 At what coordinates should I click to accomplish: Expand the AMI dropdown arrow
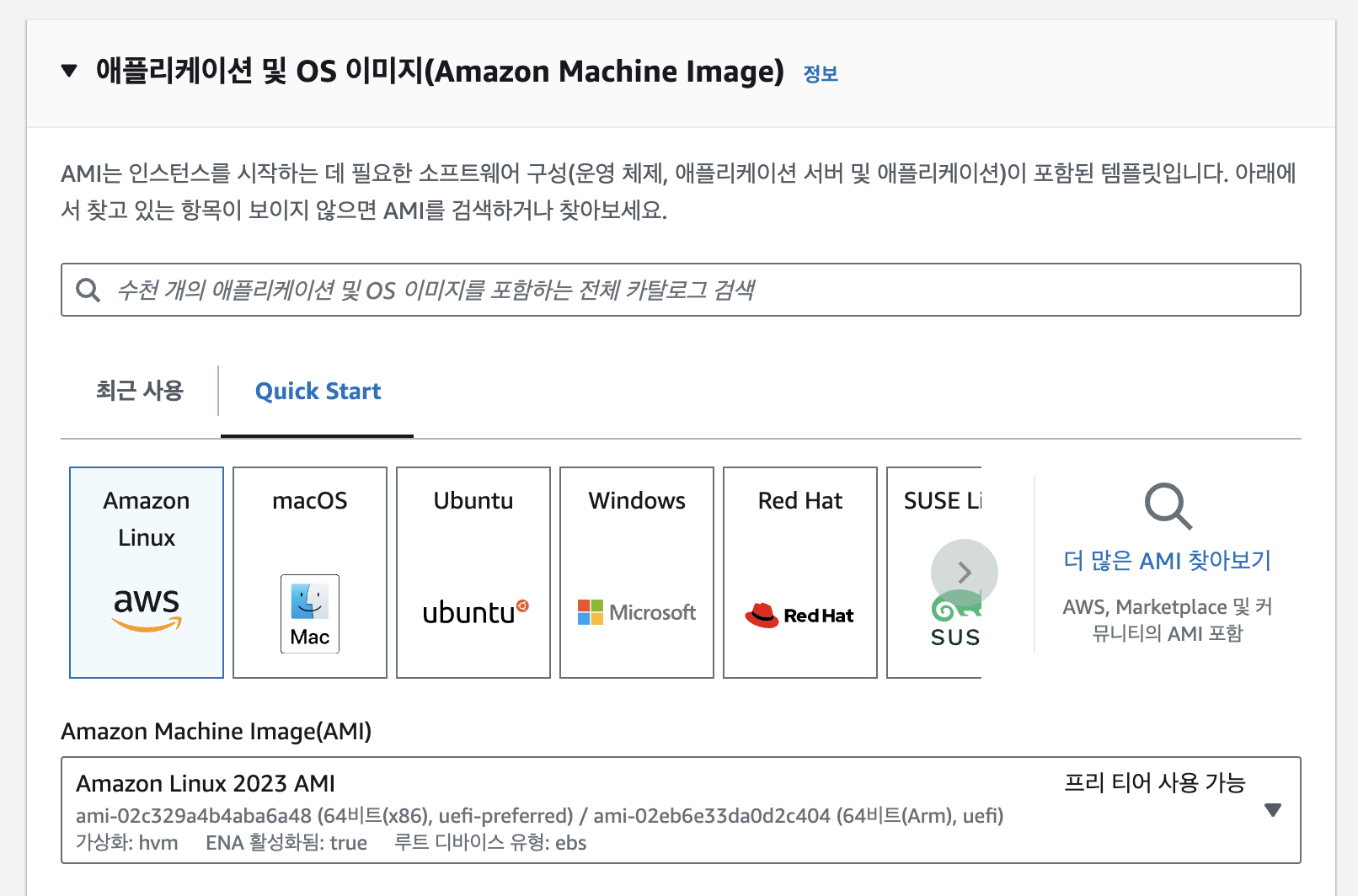tap(1273, 810)
